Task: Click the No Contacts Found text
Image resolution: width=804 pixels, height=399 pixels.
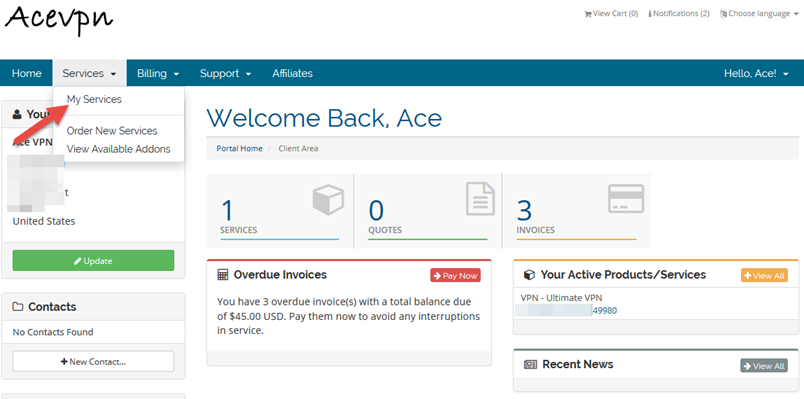Action: tap(53, 332)
